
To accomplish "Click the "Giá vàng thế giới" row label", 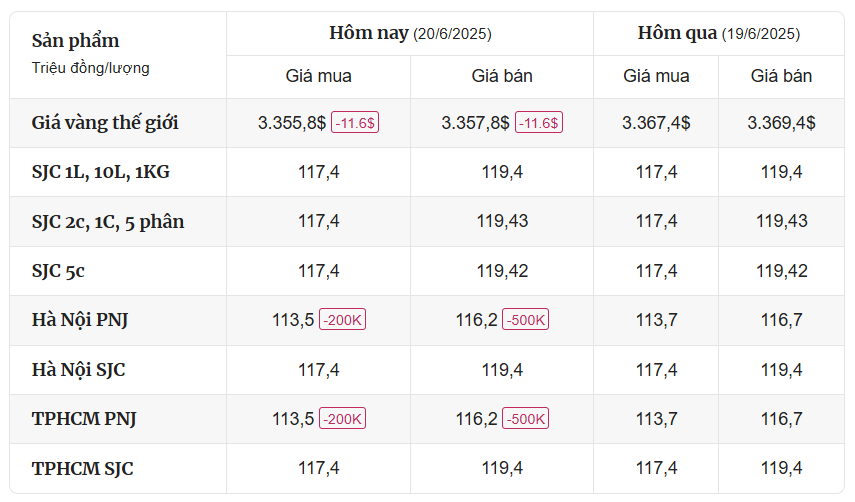I will pyautogui.click(x=105, y=123).
